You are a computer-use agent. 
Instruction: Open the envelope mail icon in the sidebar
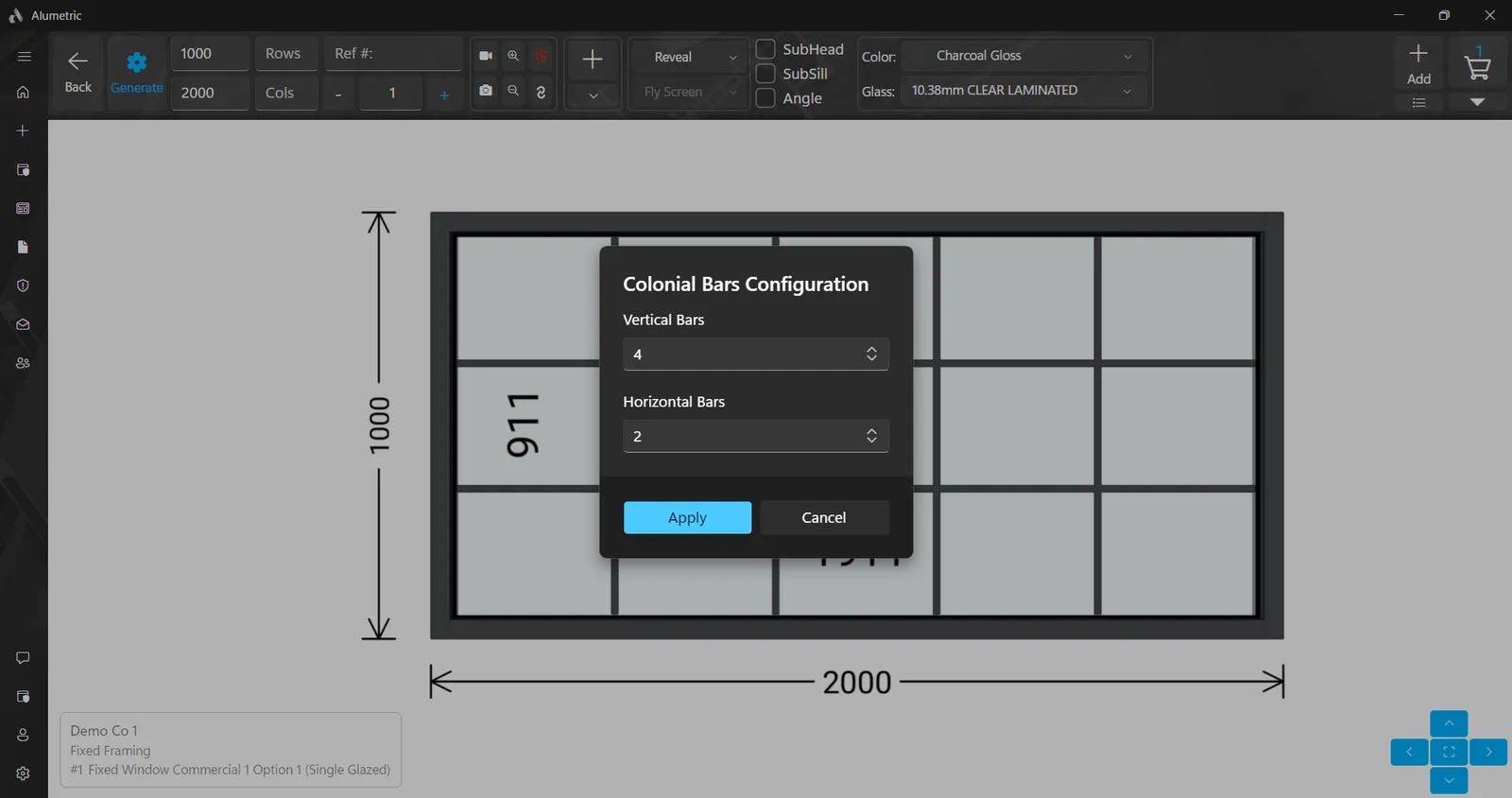pyautogui.click(x=24, y=324)
